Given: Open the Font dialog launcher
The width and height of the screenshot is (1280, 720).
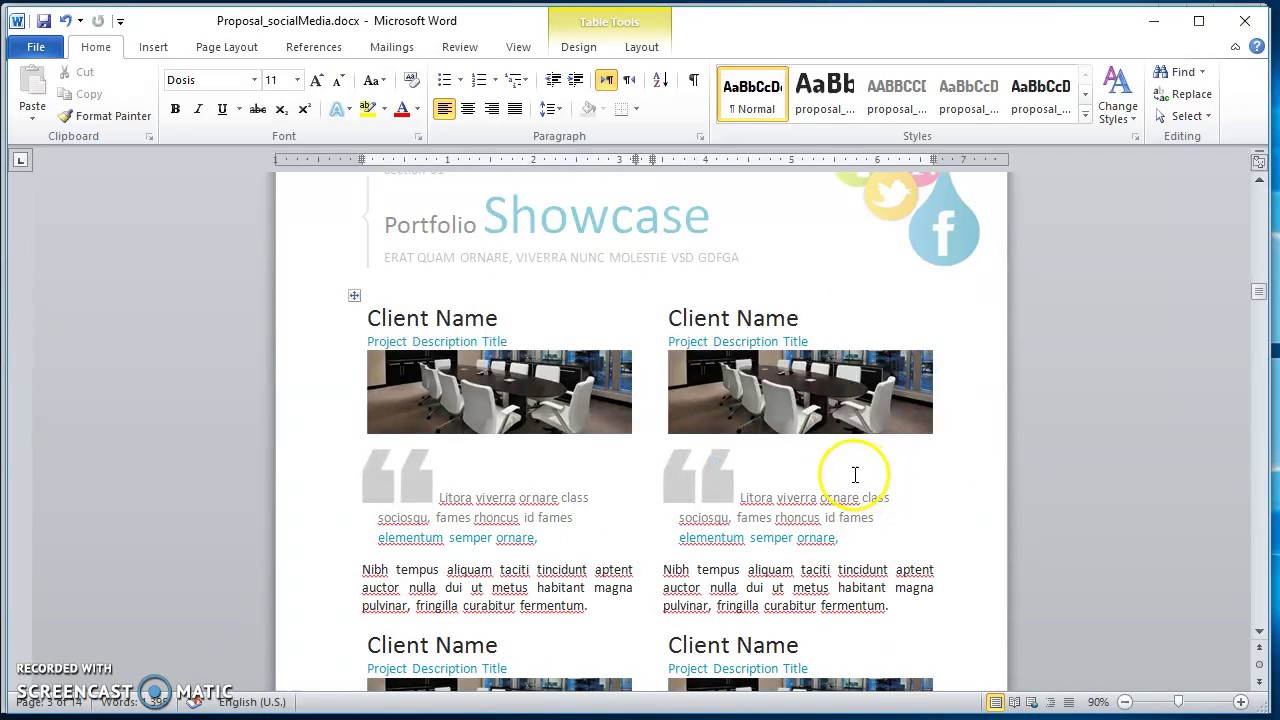Looking at the screenshot, I should tap(417, 136).
